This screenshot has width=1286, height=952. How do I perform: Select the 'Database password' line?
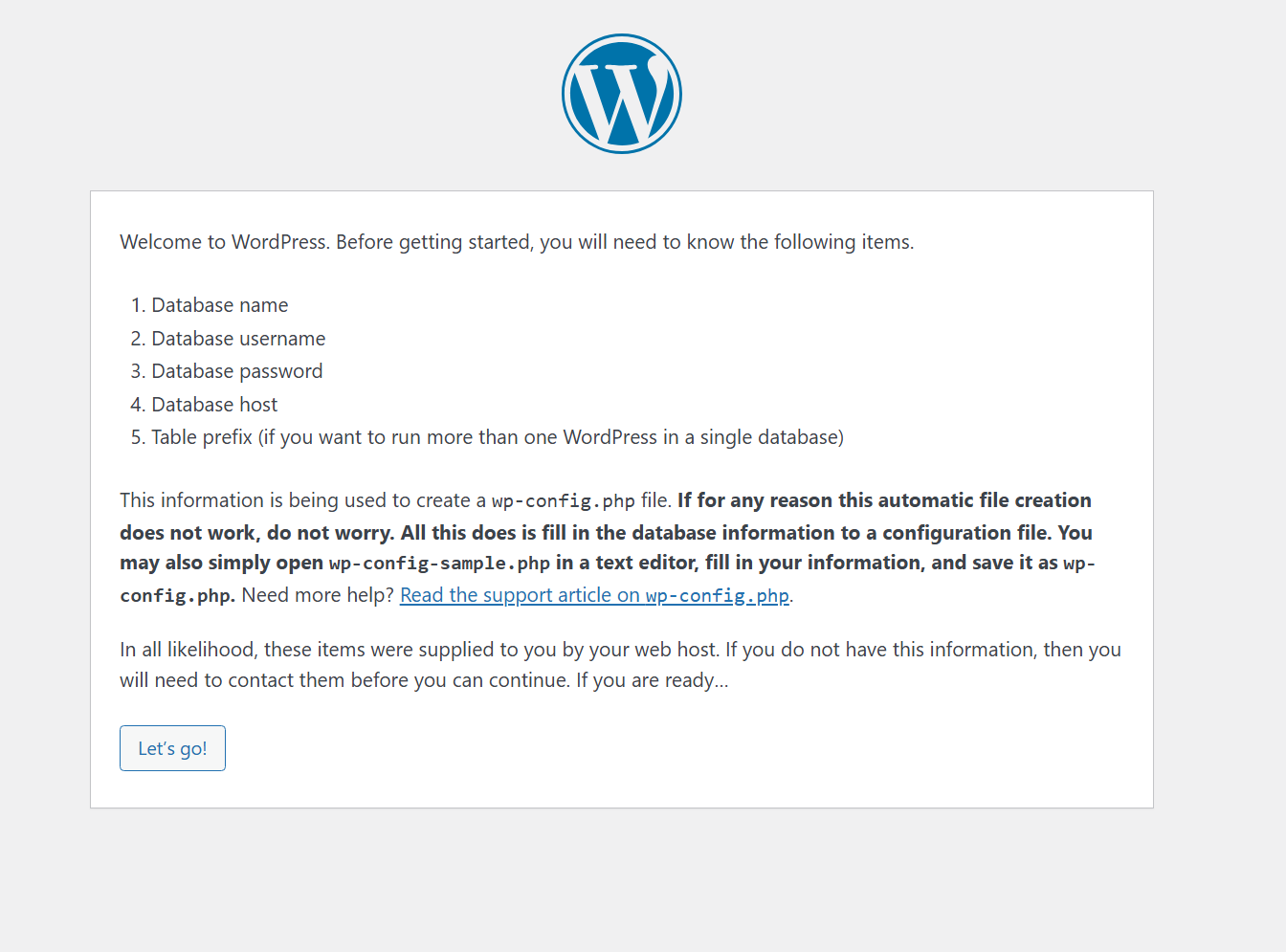(x=236, y=371)
